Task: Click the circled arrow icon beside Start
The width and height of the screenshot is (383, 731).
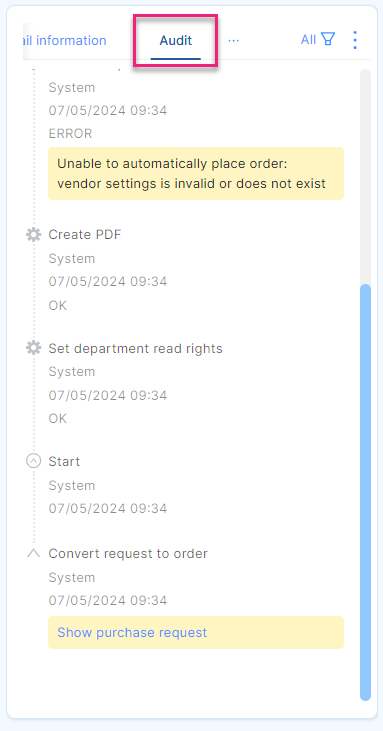Action: pyautogui.click(x=33, y=462)
